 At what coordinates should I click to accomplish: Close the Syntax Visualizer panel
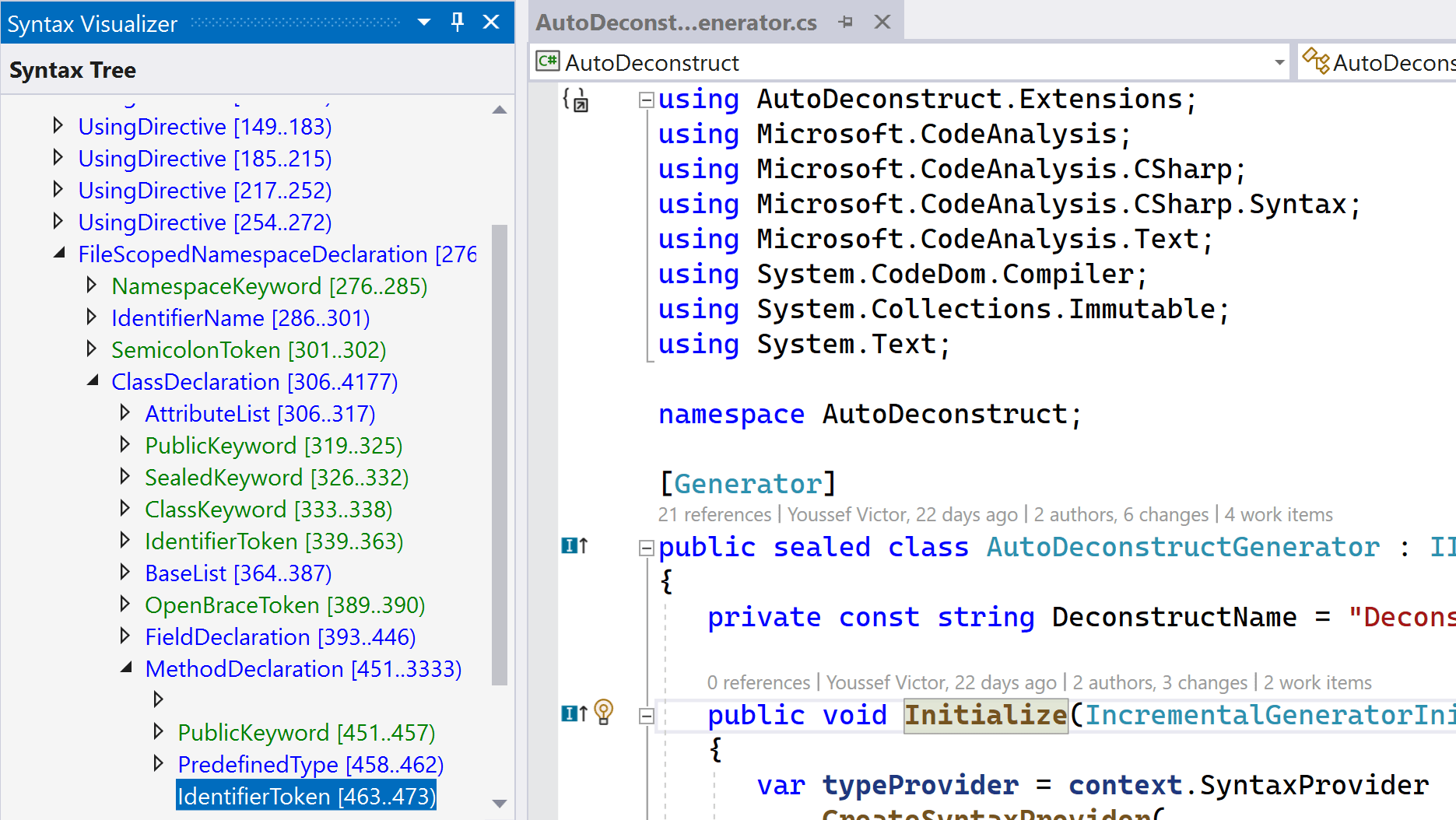coord(491,22)
